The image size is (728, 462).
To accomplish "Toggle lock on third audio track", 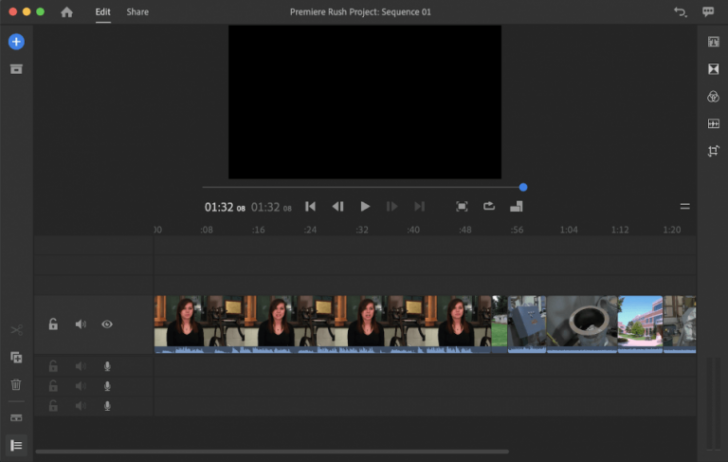I will point(53,406).
